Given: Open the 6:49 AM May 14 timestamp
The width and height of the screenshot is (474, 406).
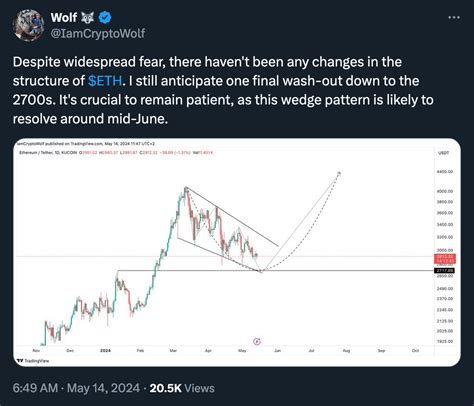Looking at the screenshot, I should click(76, 388).
